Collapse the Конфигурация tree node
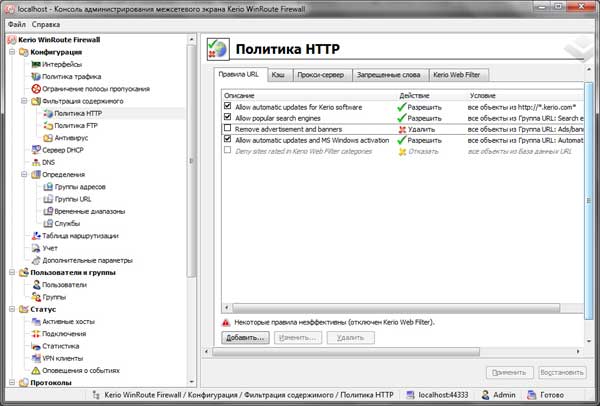Screen dimensions: 600x406 pos(12,52)
